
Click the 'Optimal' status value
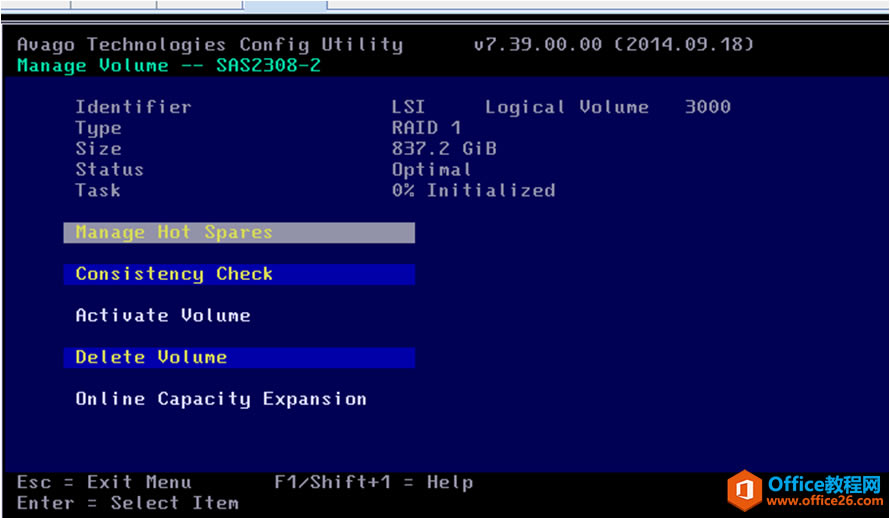(x=431, y=170)
